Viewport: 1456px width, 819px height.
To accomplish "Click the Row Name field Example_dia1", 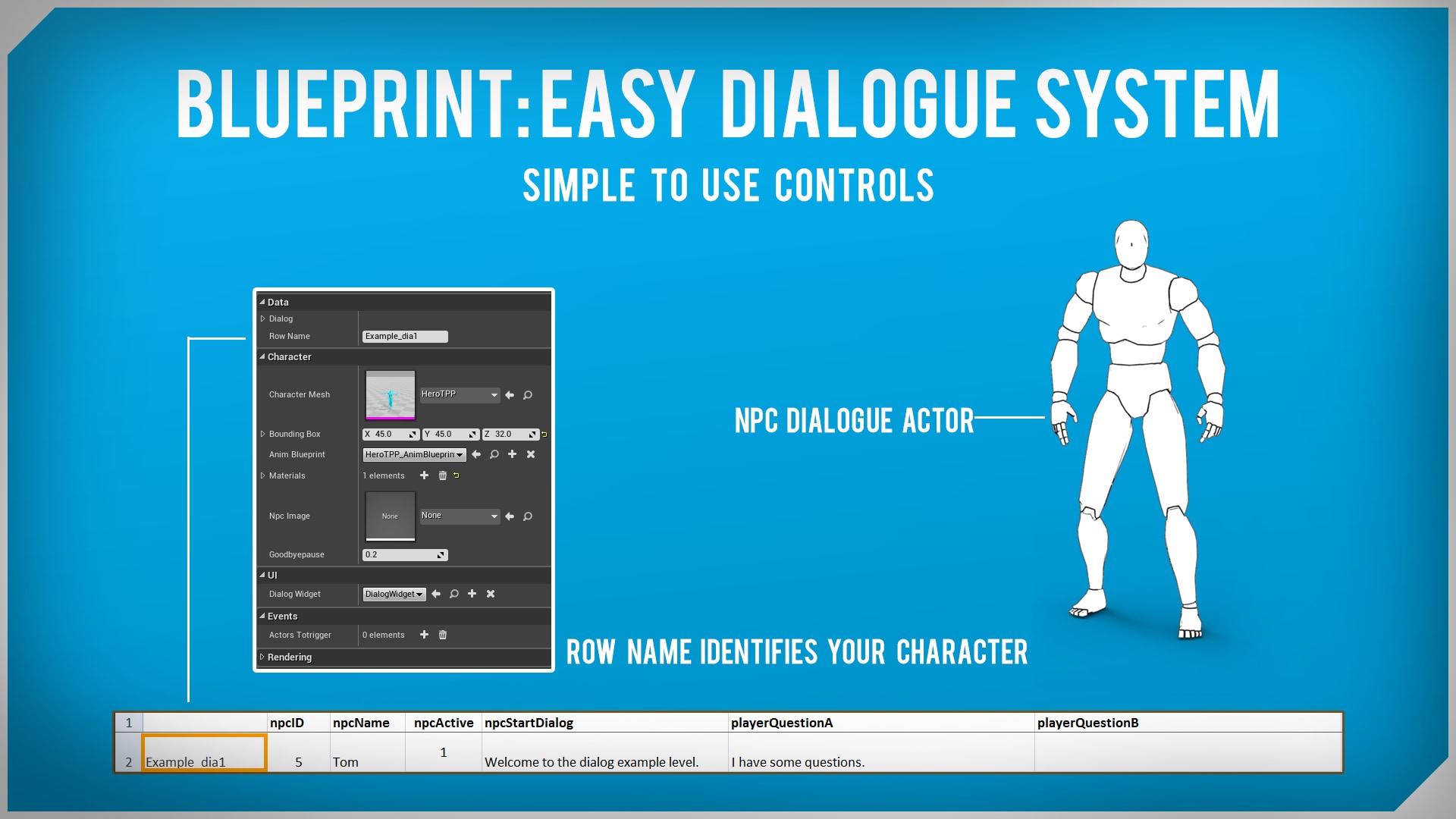I will 404,336.
